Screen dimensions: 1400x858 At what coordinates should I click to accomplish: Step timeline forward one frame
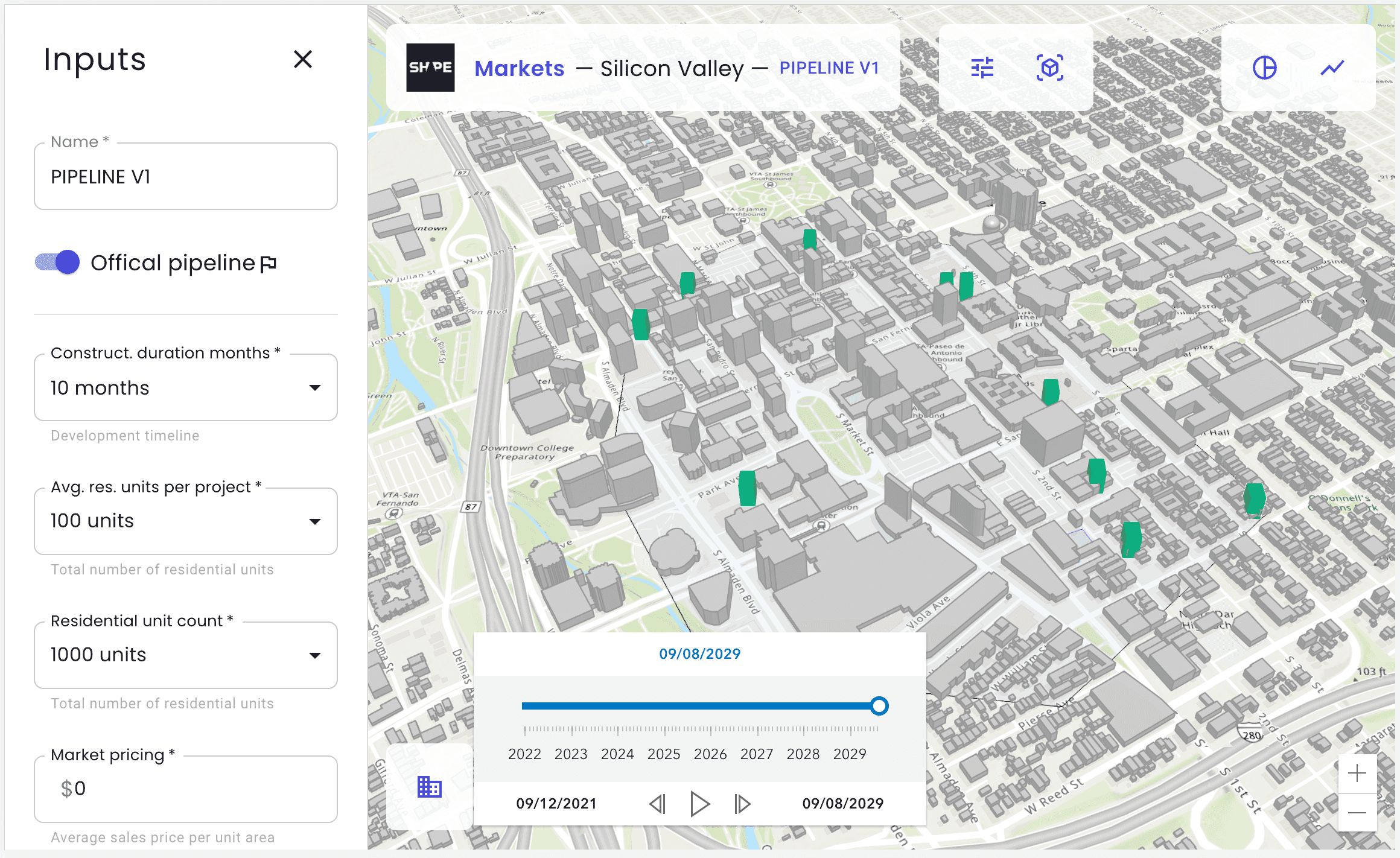[742, 804]
